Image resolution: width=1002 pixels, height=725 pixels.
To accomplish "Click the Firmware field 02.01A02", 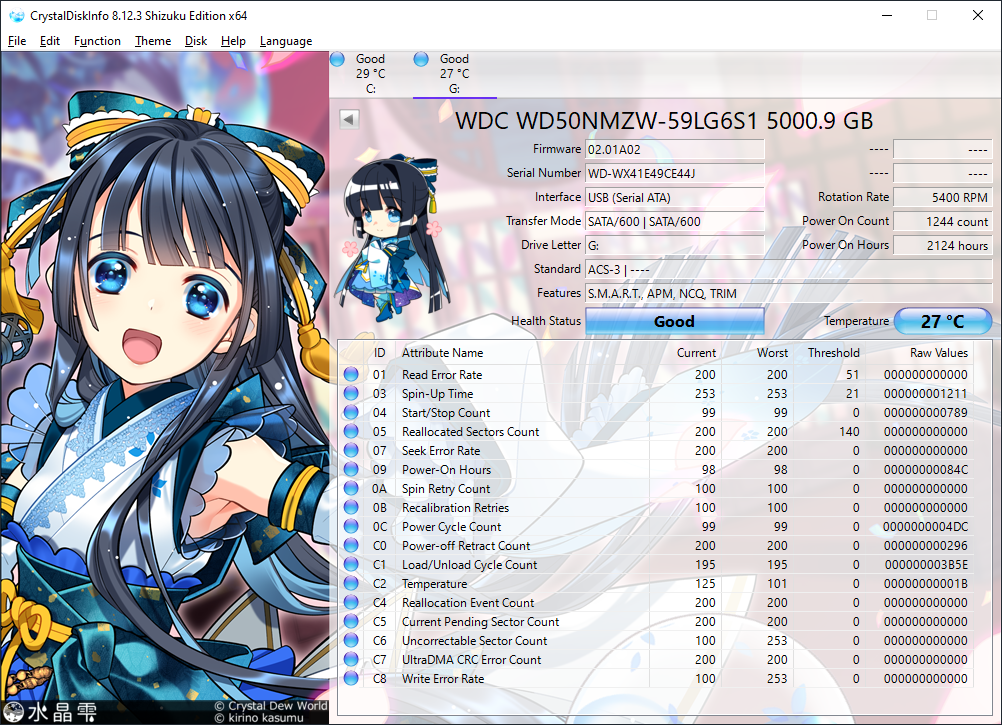I will 674,149.
